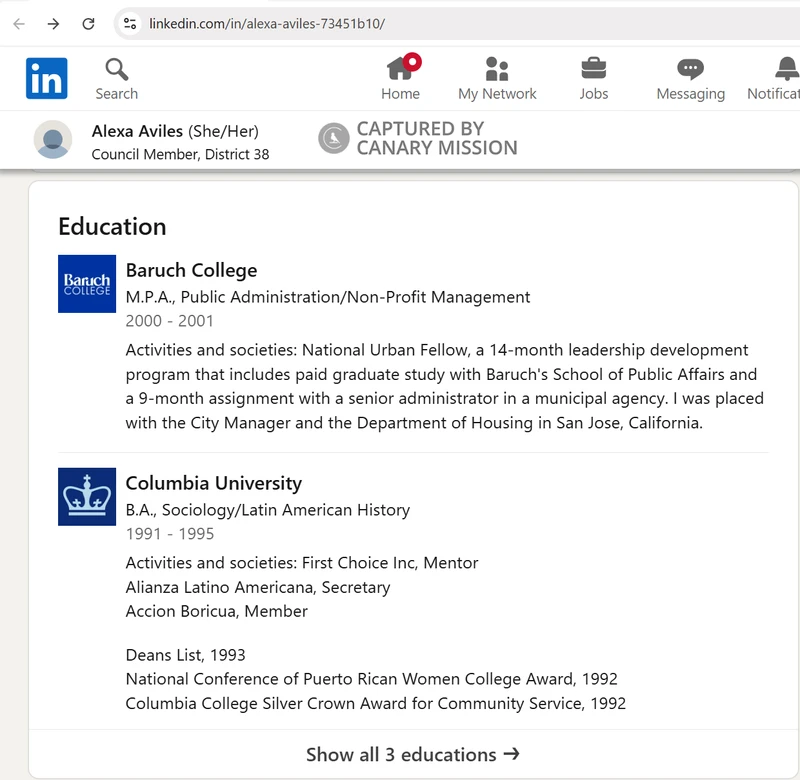Click Alexa Aviles name in sticky header
The width and height of the screenshot is (800, 780).
[137, 131]
